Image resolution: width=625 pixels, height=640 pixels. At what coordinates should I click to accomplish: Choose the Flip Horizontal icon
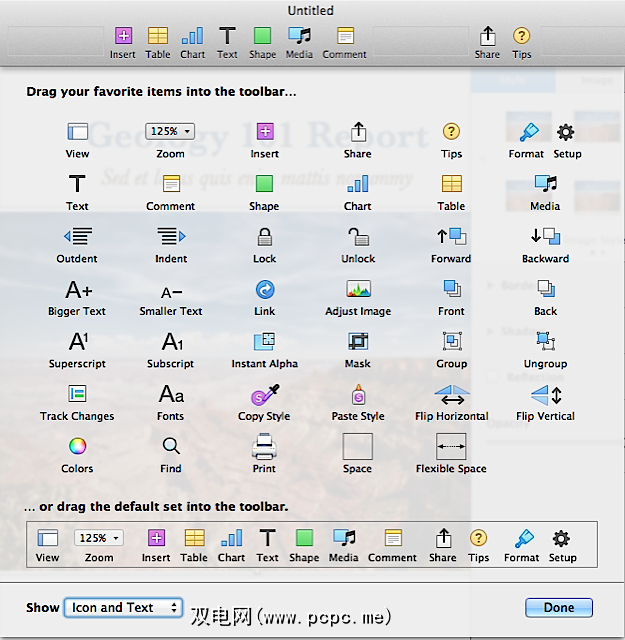pos(451,395)
